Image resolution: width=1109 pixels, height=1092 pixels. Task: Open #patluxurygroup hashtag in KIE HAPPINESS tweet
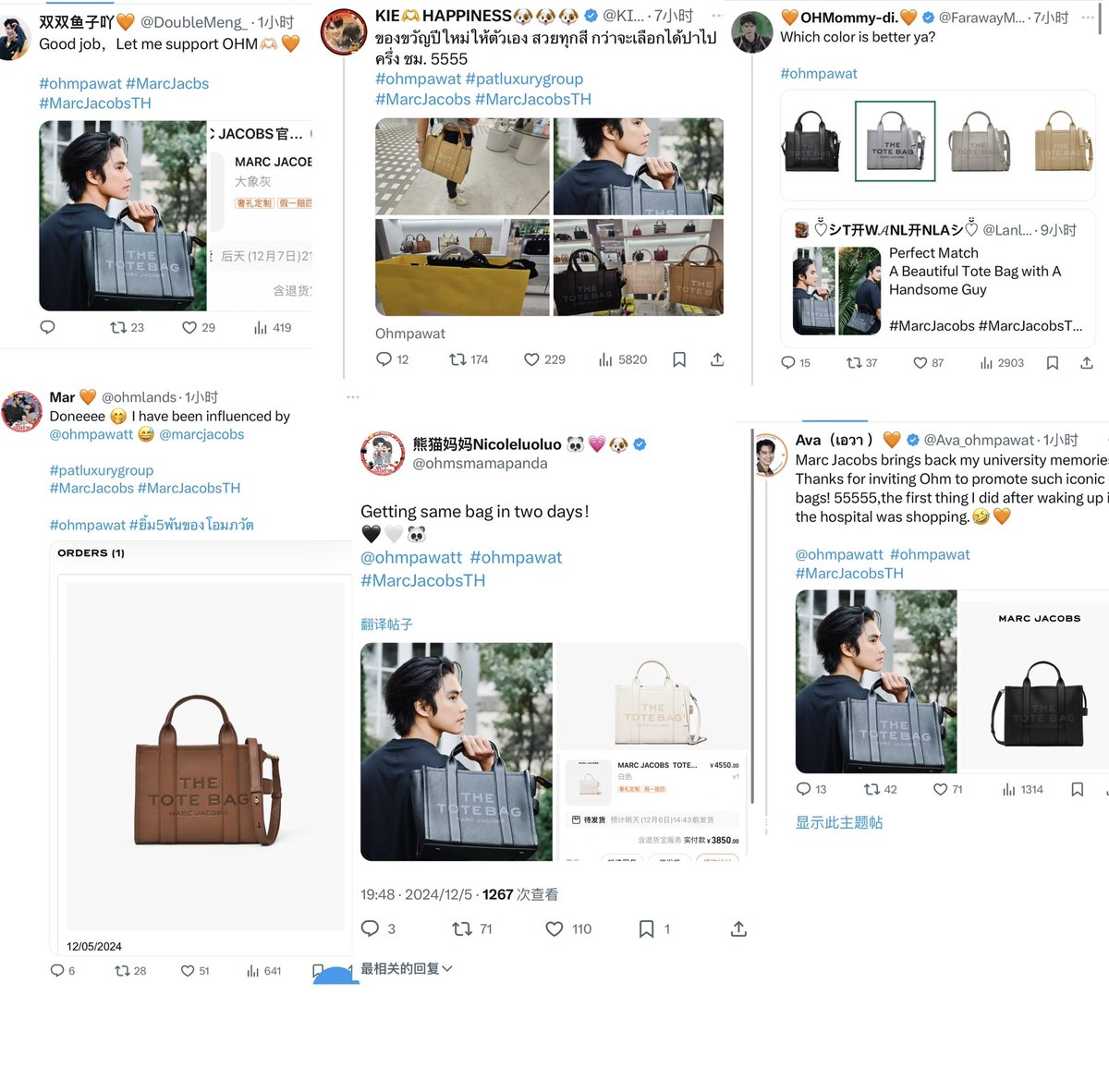point(524,79)
